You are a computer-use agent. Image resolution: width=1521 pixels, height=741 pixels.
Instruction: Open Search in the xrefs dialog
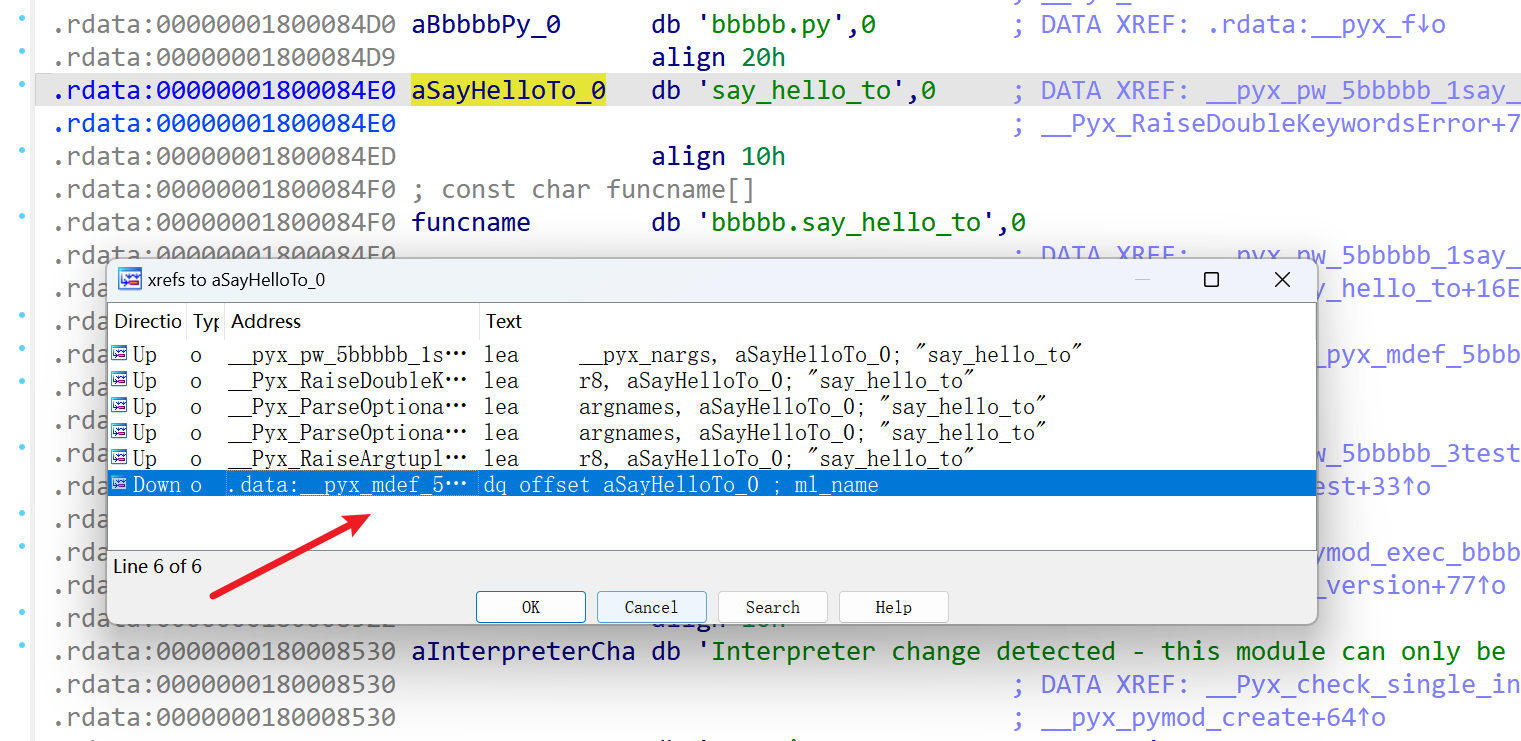click(772, 607)
